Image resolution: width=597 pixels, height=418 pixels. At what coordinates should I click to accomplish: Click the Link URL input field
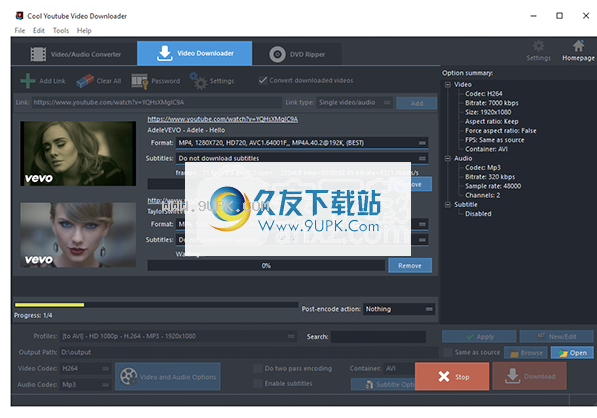[157, 102]
